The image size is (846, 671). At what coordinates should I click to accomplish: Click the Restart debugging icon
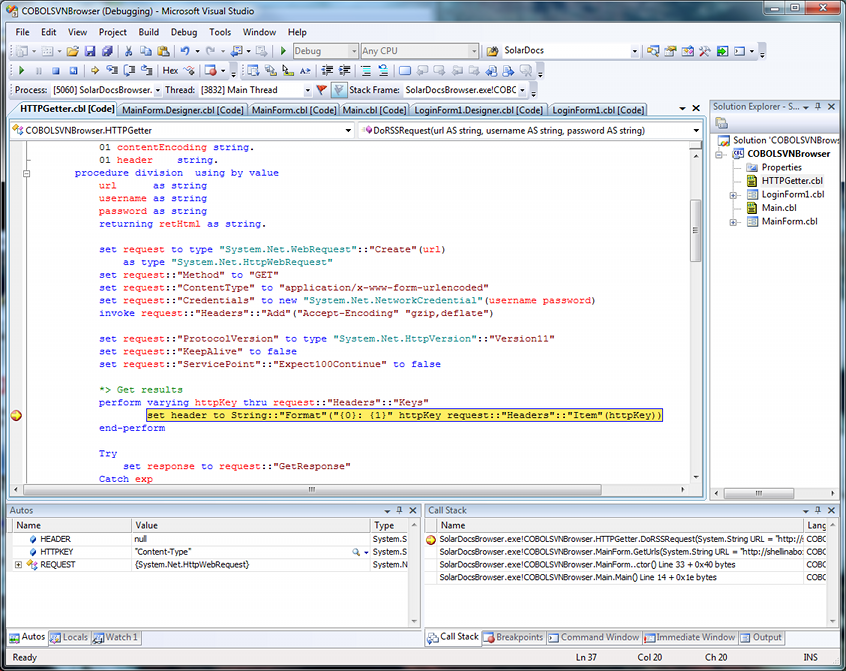(x=73, y=71)
